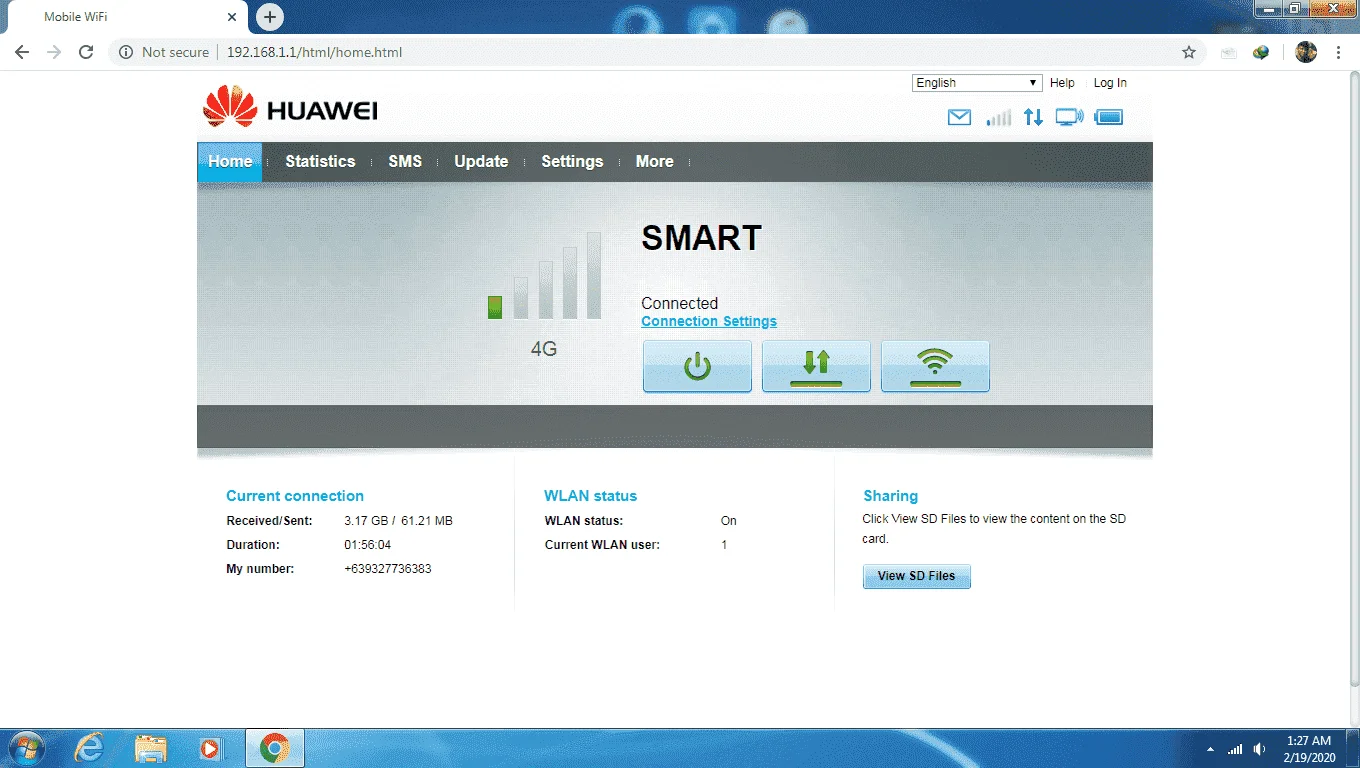Click the connected devices monitor icon
This screenshot has height=768, width=1360.
[x=1070, y=117]
